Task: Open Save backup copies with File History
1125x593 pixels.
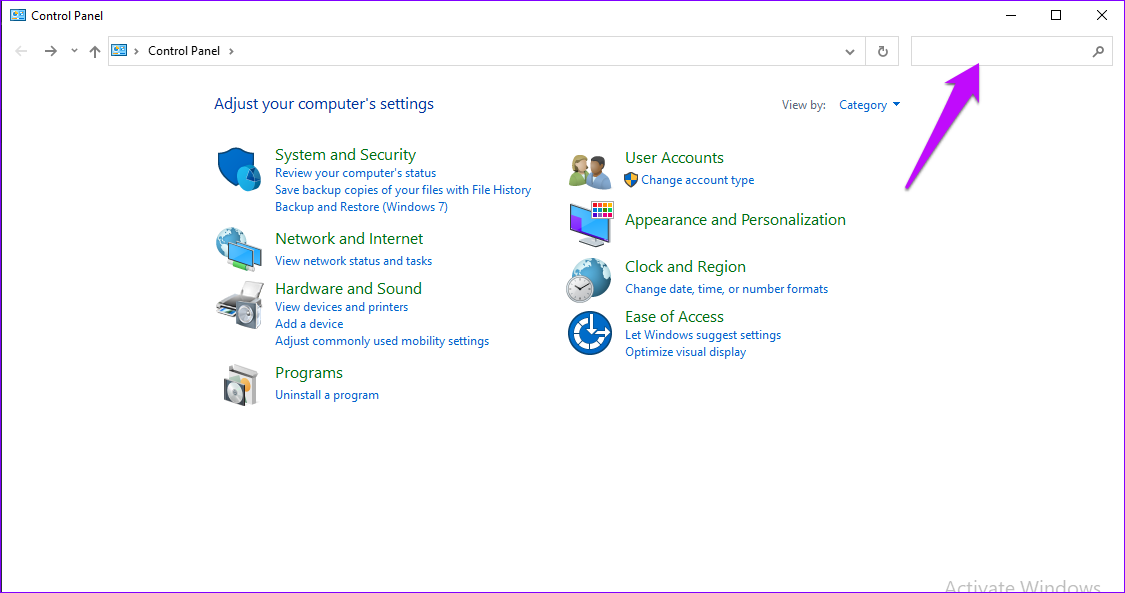Action: pyautogui.click(x=403, y=190)
